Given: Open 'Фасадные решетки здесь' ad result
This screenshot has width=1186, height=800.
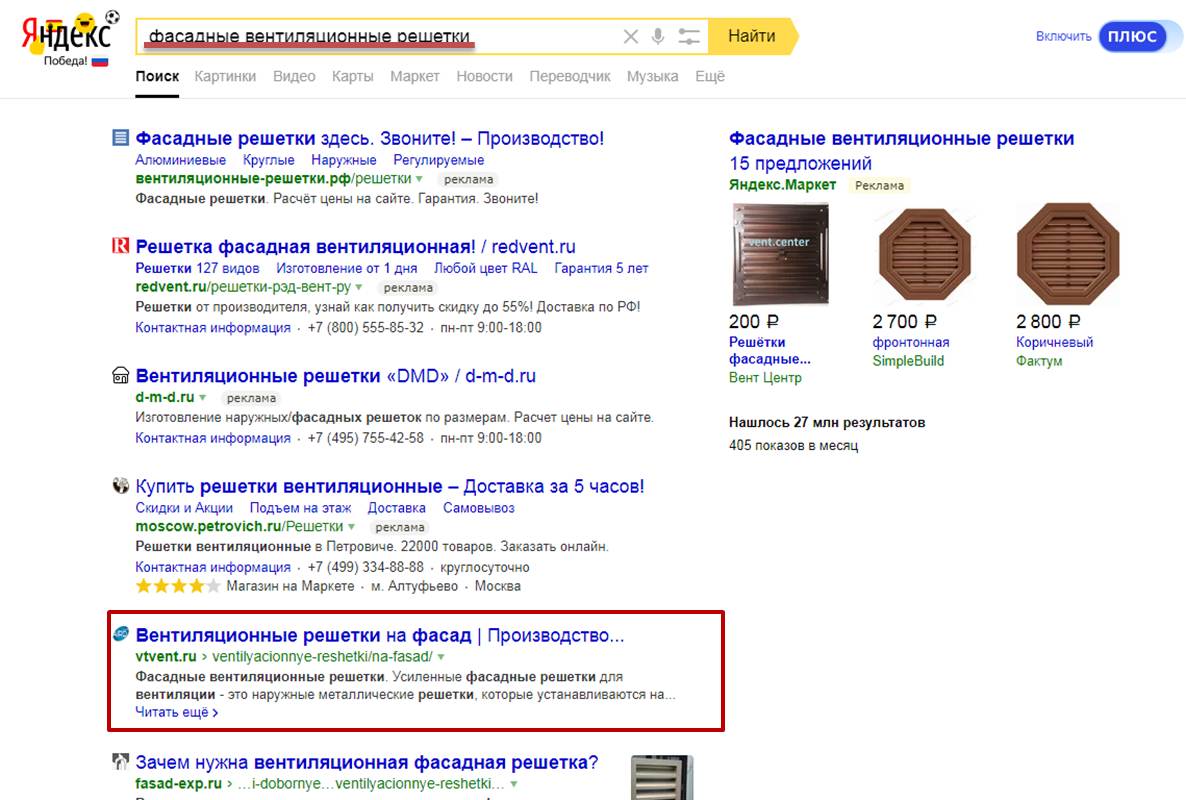Looking at the screenshot, I should click(x=369, y=139).
